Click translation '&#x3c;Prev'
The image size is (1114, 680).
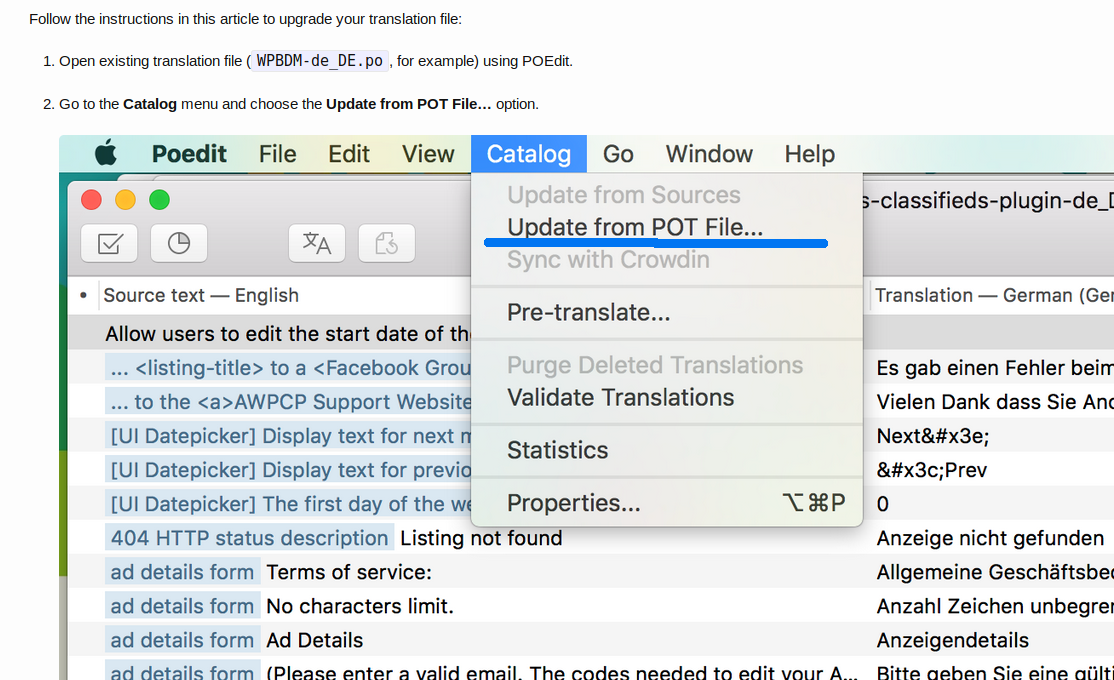931,470
